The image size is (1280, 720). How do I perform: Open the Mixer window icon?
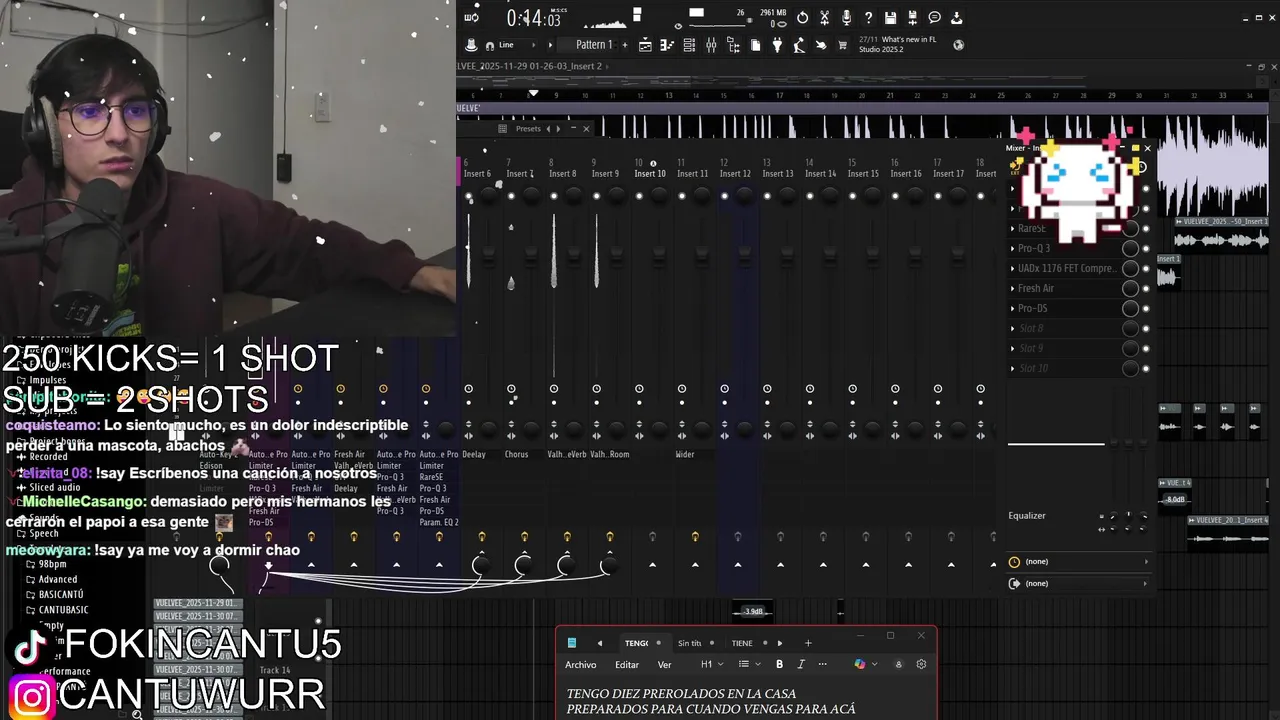[711, 45]
